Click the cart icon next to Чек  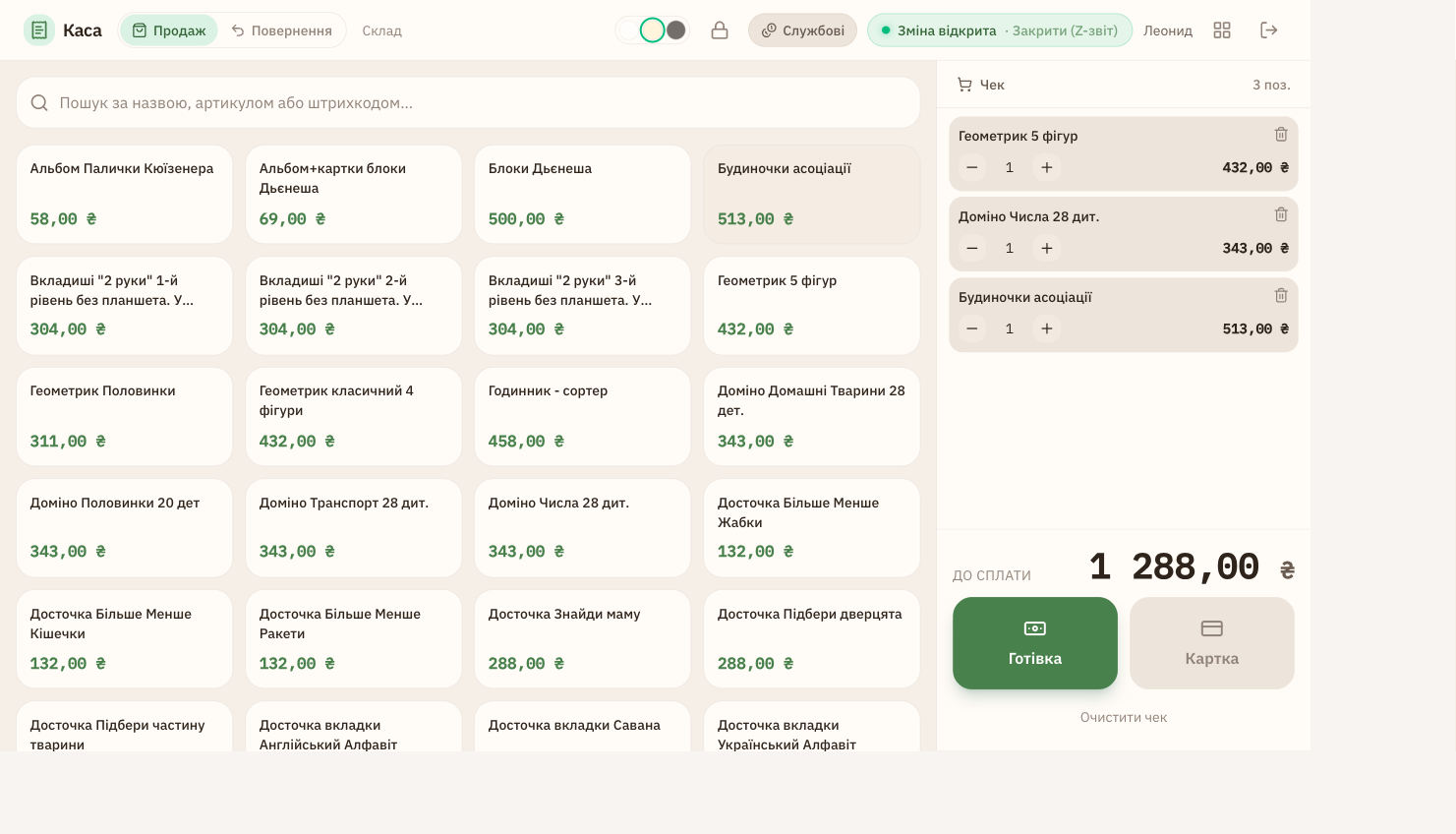pyautogui.click(x=964, y=86)
